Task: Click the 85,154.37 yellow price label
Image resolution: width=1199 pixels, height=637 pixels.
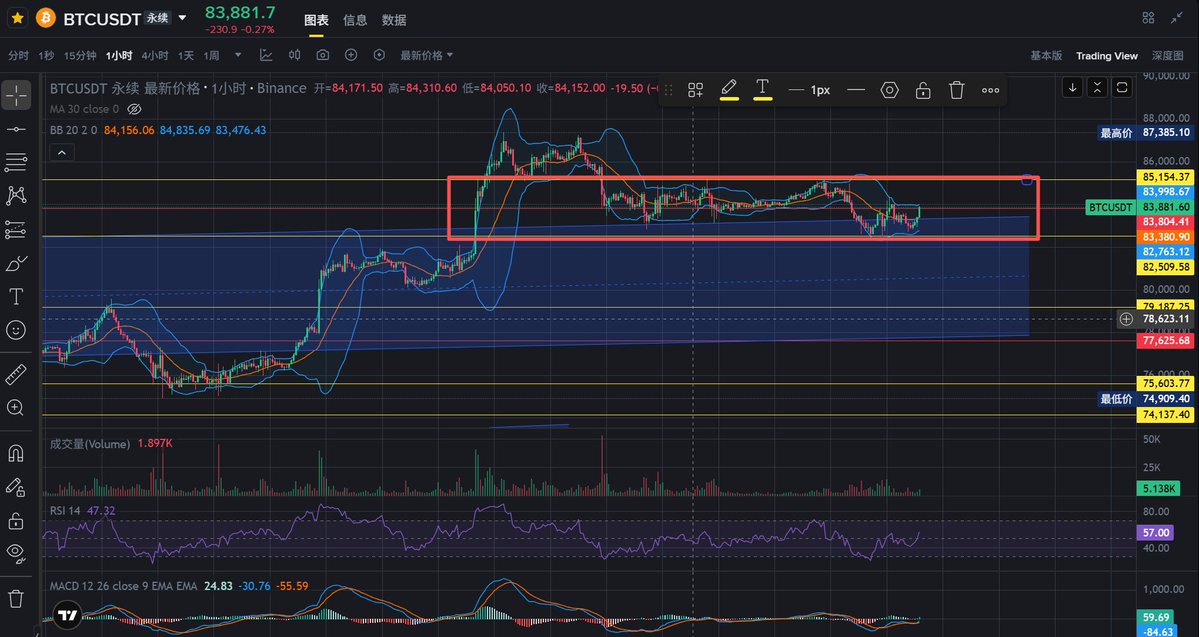Action: click(x=1166, y=177)
